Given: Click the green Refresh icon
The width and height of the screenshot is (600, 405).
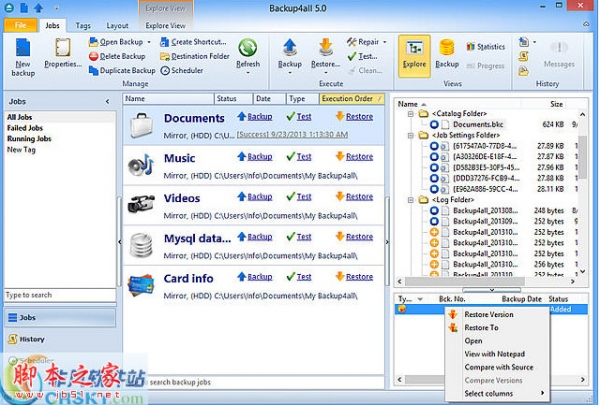Looking at the screenshot, I should (248, 48).
